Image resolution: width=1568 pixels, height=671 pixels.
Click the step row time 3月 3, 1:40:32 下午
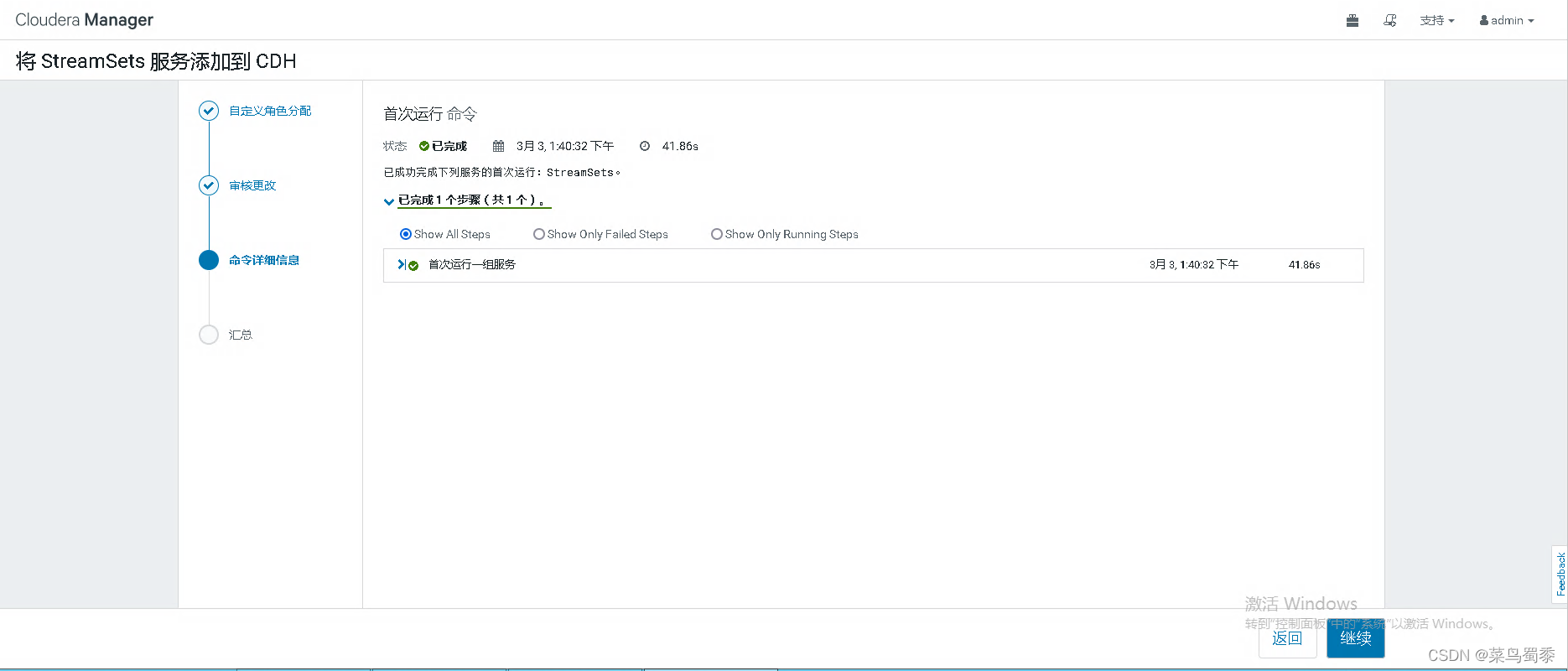1194,264
